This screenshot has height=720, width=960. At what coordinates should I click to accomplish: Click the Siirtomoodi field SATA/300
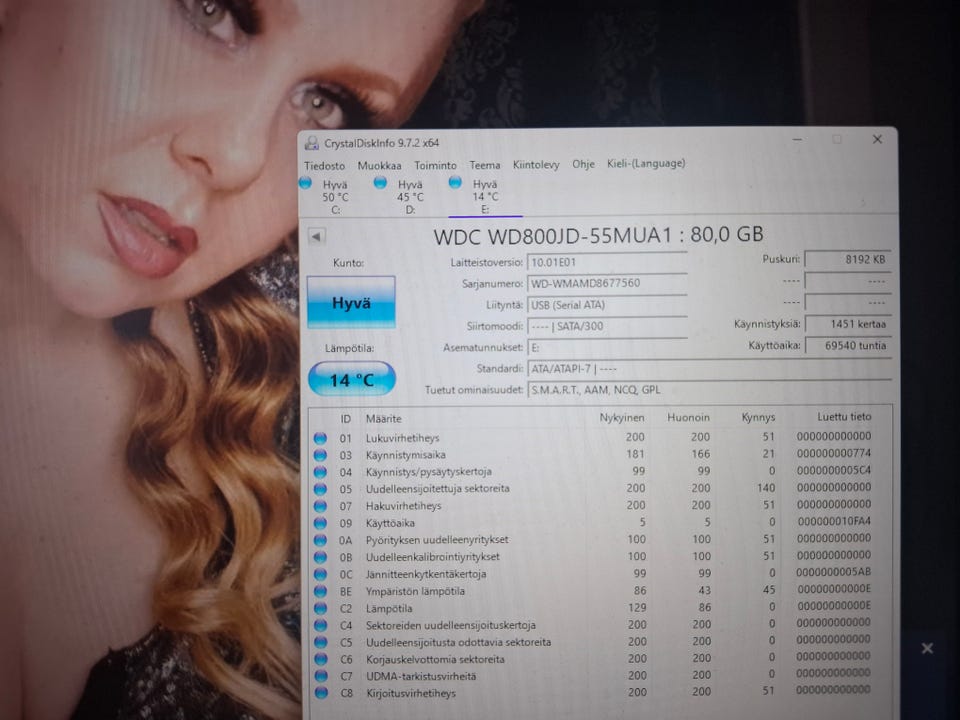click(607, 326)
